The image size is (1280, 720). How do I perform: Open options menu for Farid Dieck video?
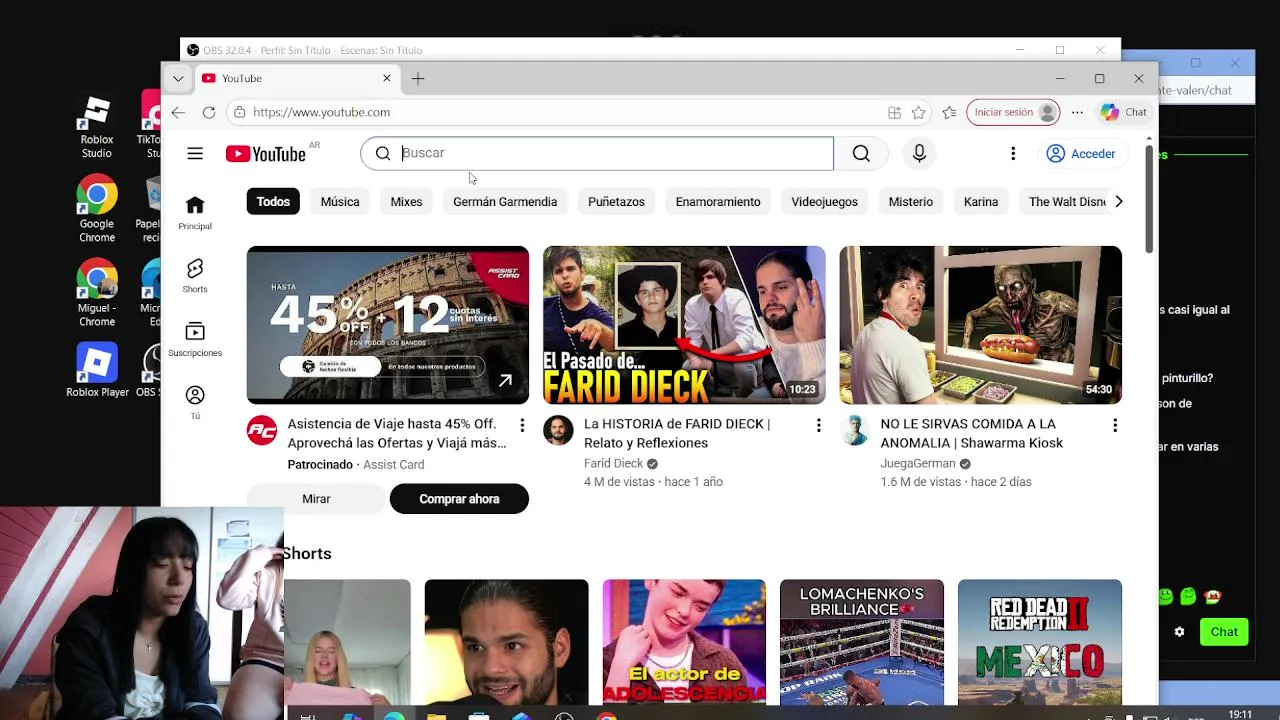[x=818, y=426]
